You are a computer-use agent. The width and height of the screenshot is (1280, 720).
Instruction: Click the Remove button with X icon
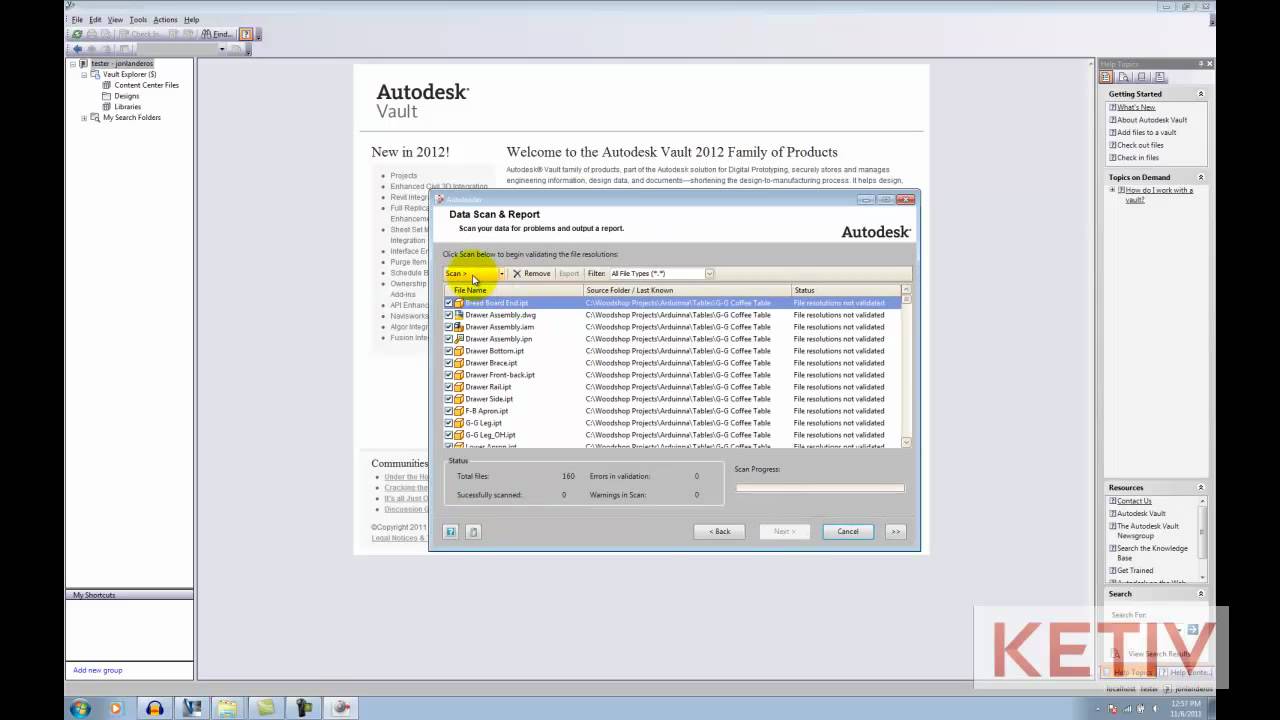coord(532,273)
